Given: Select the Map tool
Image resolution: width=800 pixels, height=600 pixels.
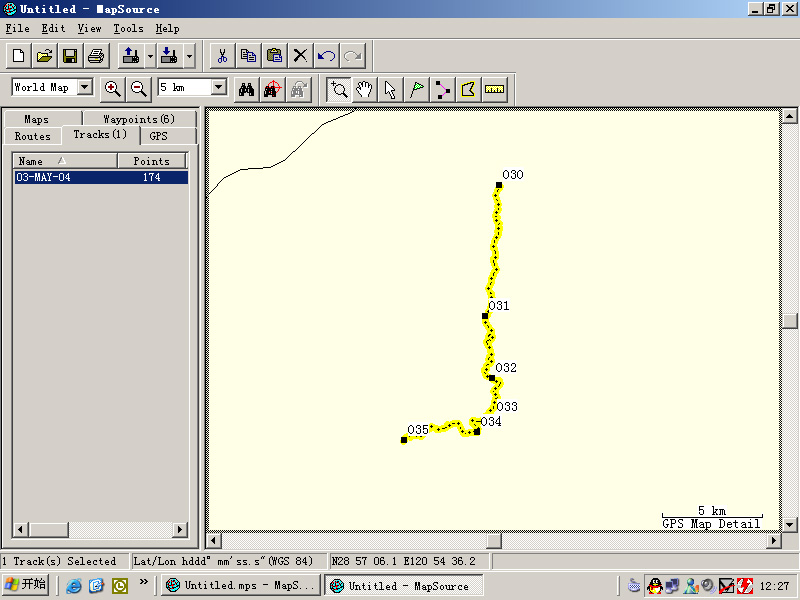Looking at the screenshot, I should click(468, 90).
